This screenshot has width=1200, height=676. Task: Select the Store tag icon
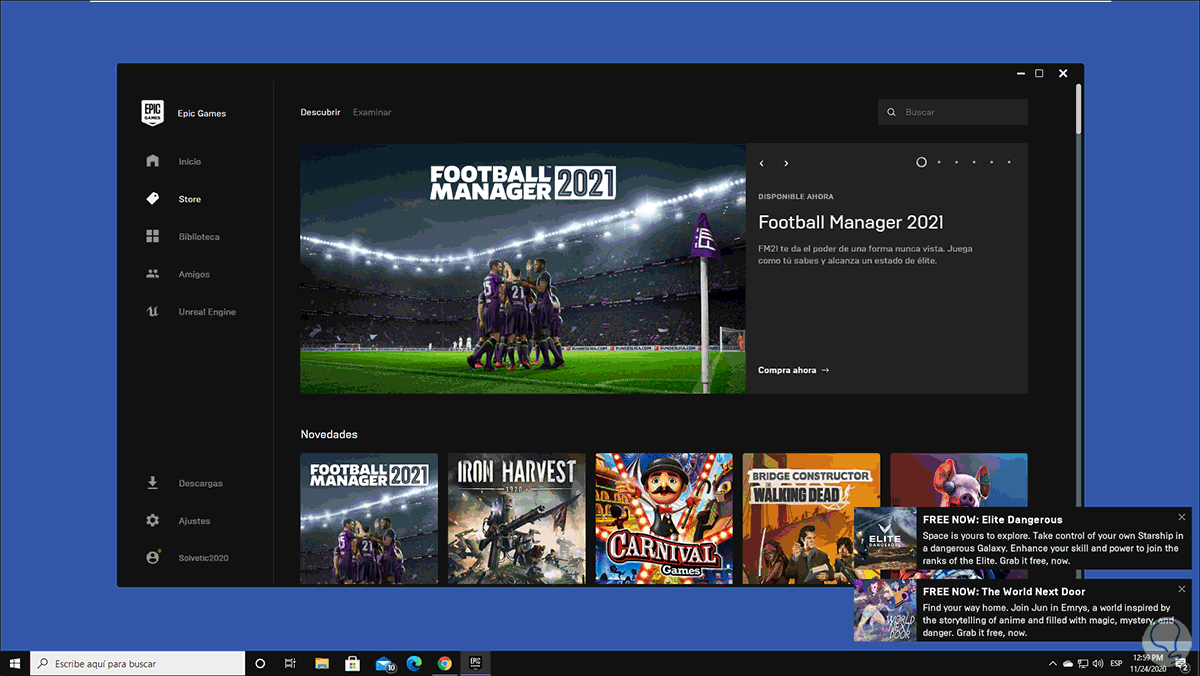(152, 199)
